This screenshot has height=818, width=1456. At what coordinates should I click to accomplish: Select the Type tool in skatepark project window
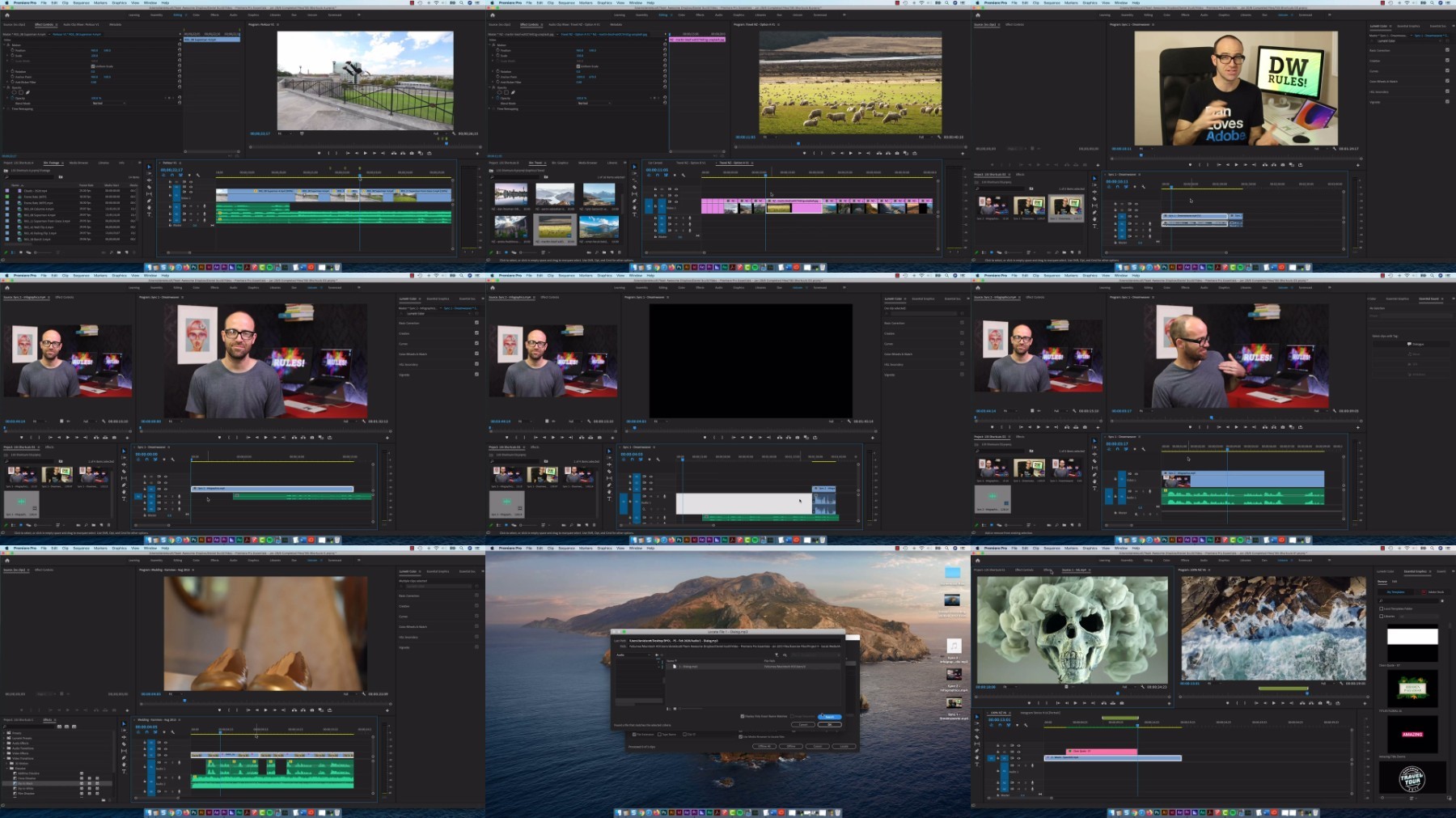(149, 214)
